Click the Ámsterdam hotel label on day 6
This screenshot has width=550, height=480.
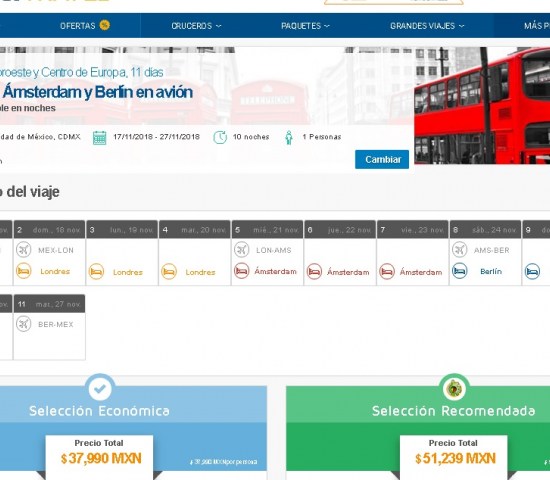348,272
